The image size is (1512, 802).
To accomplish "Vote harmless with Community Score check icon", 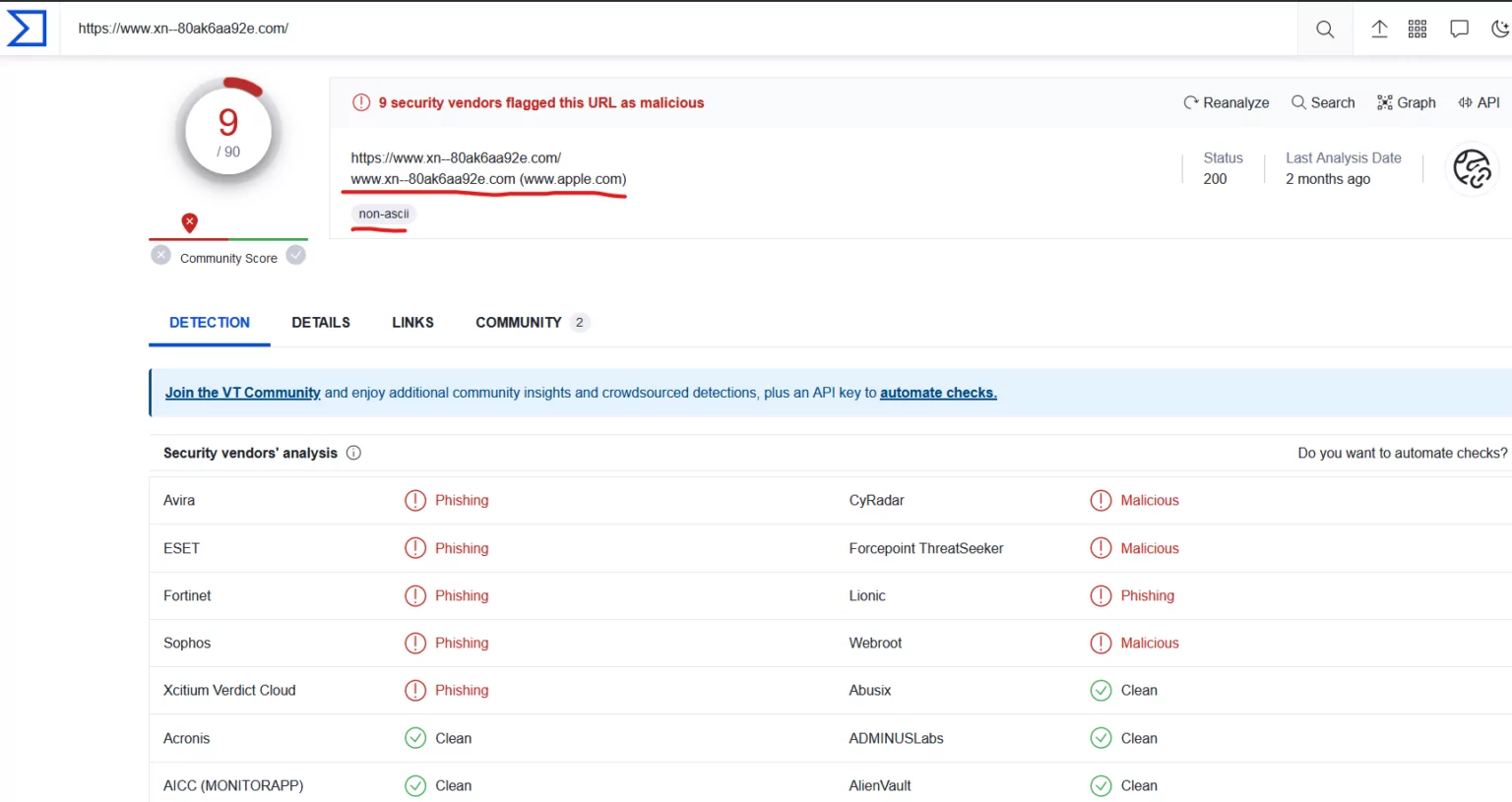I will (x=295, y=256).
